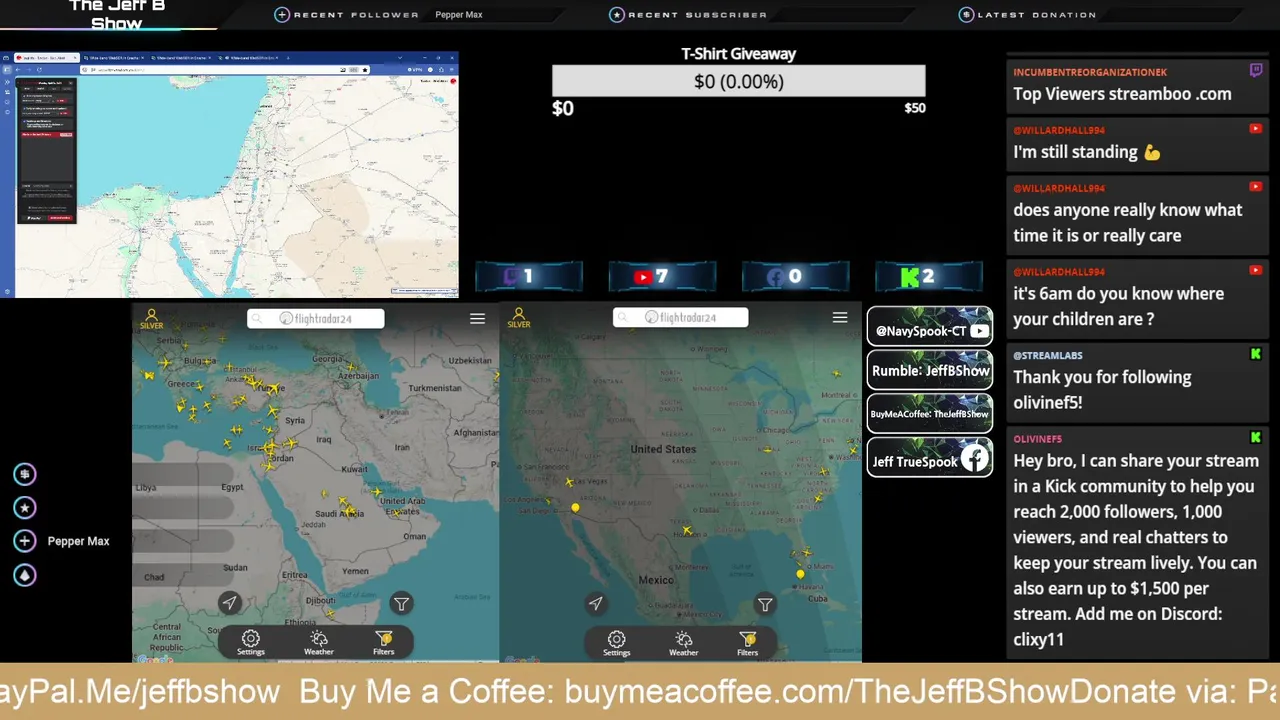This screenshot has width=1280, height=720.
Task: Click the yellow marker near Miami
Action: 800,574
